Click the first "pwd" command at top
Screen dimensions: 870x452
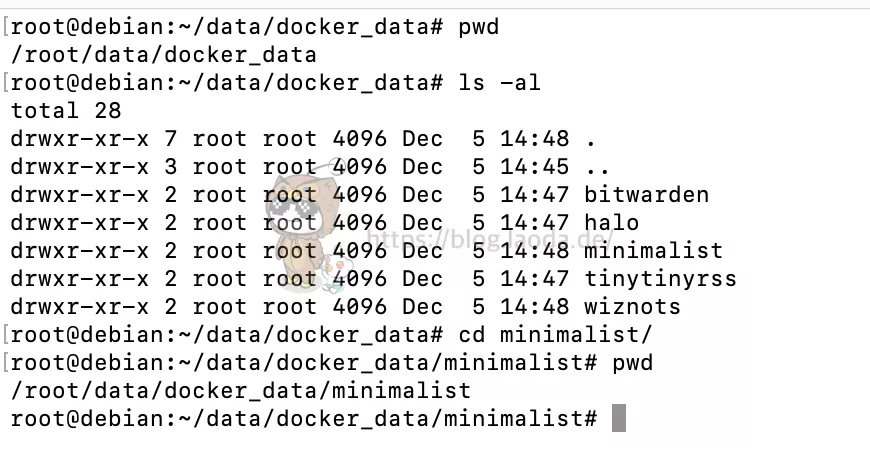pos(478,26)
